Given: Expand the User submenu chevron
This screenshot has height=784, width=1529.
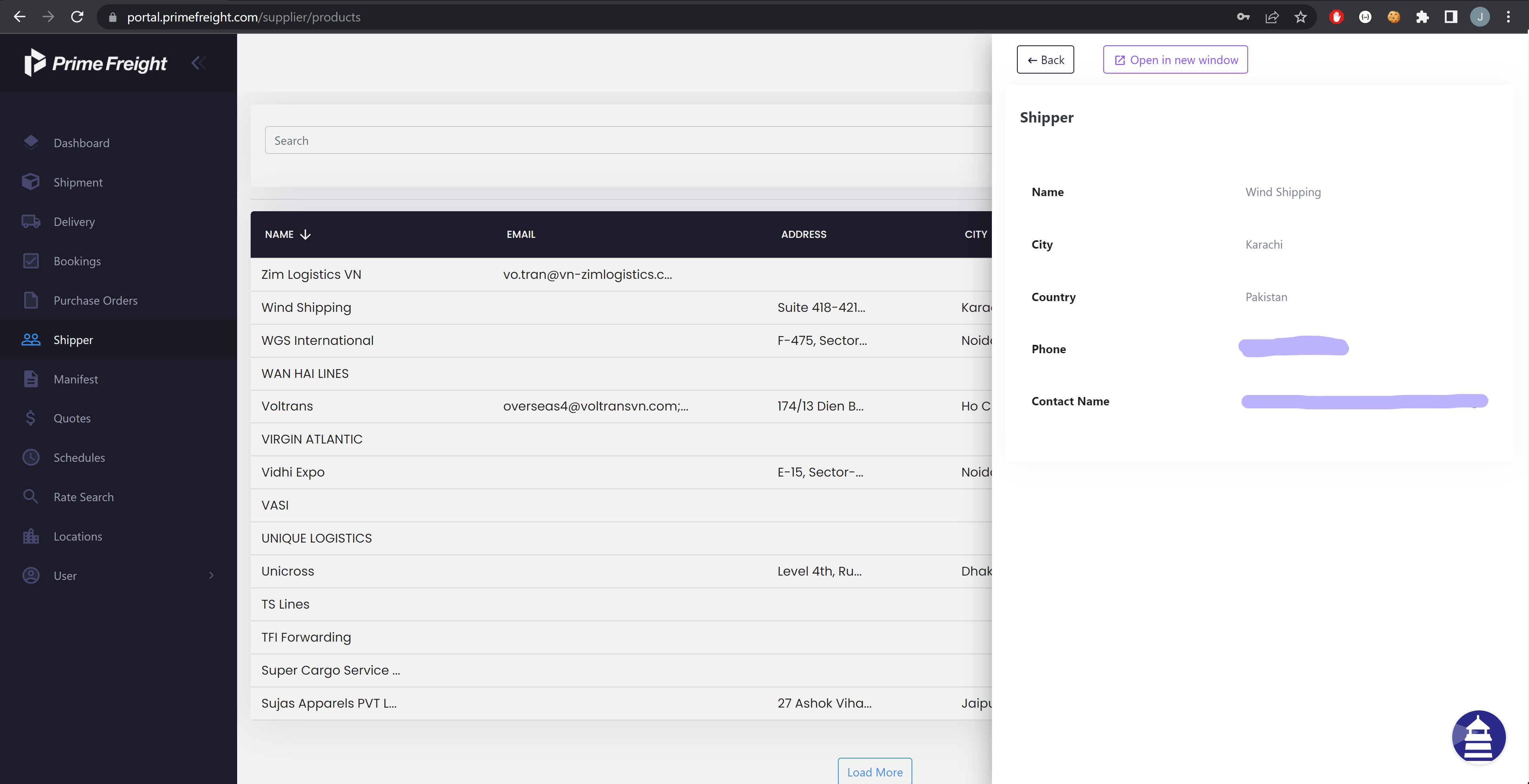Looking at the screenshot, I should pos(211,575).
